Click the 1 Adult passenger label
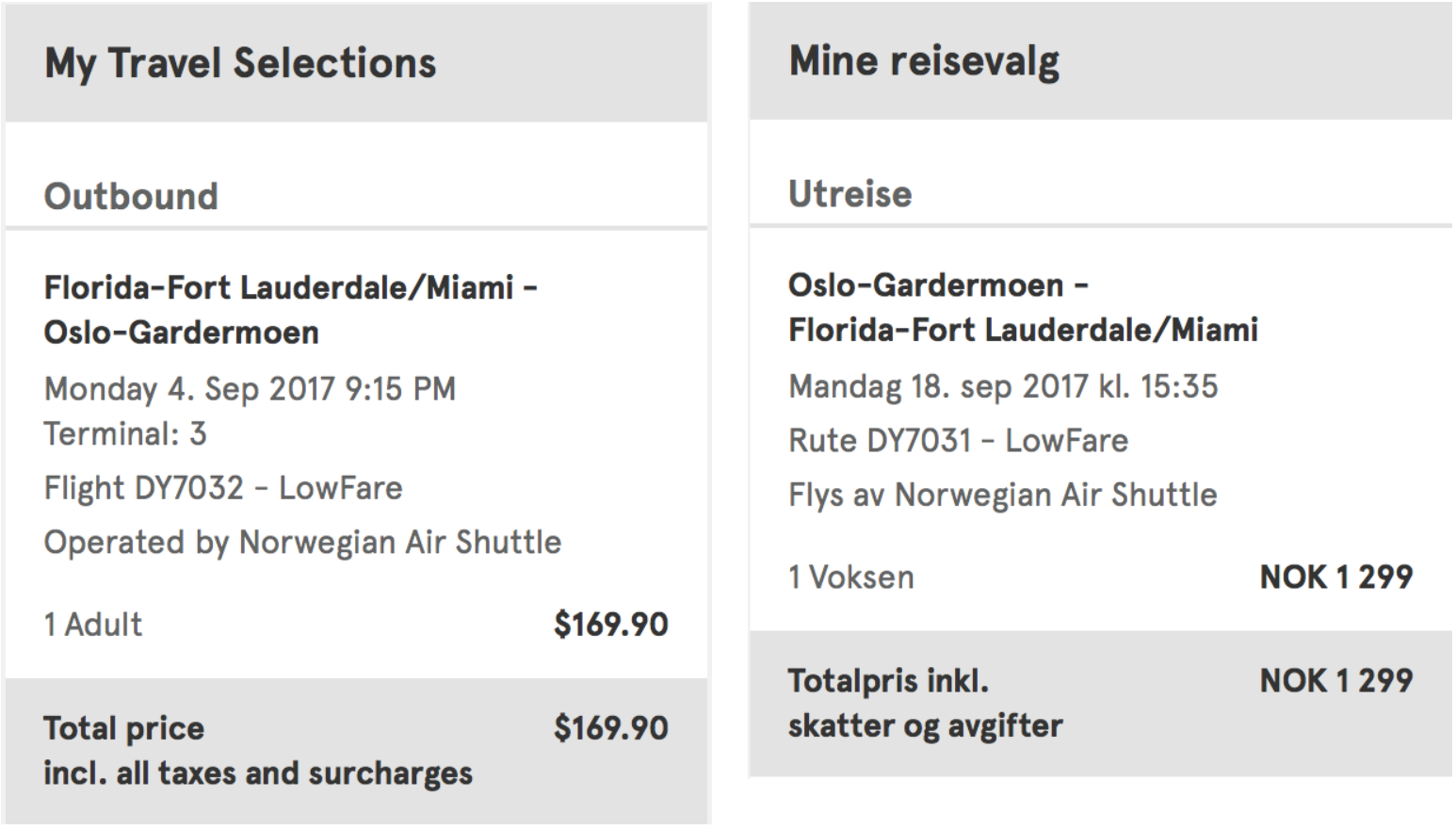 (93, 625)
